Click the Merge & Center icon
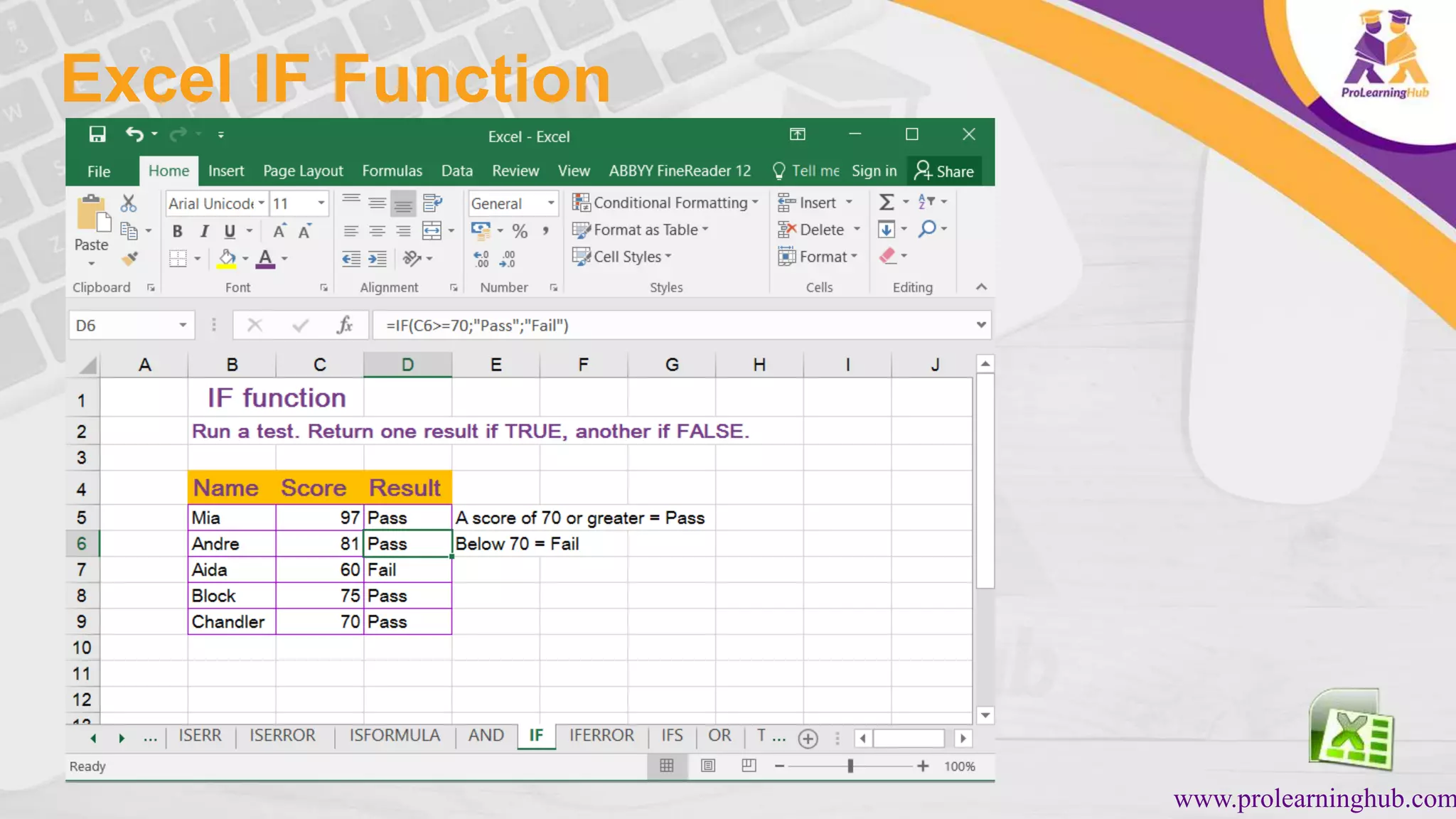The image size is (1456, 819). [x=432, y=230]
